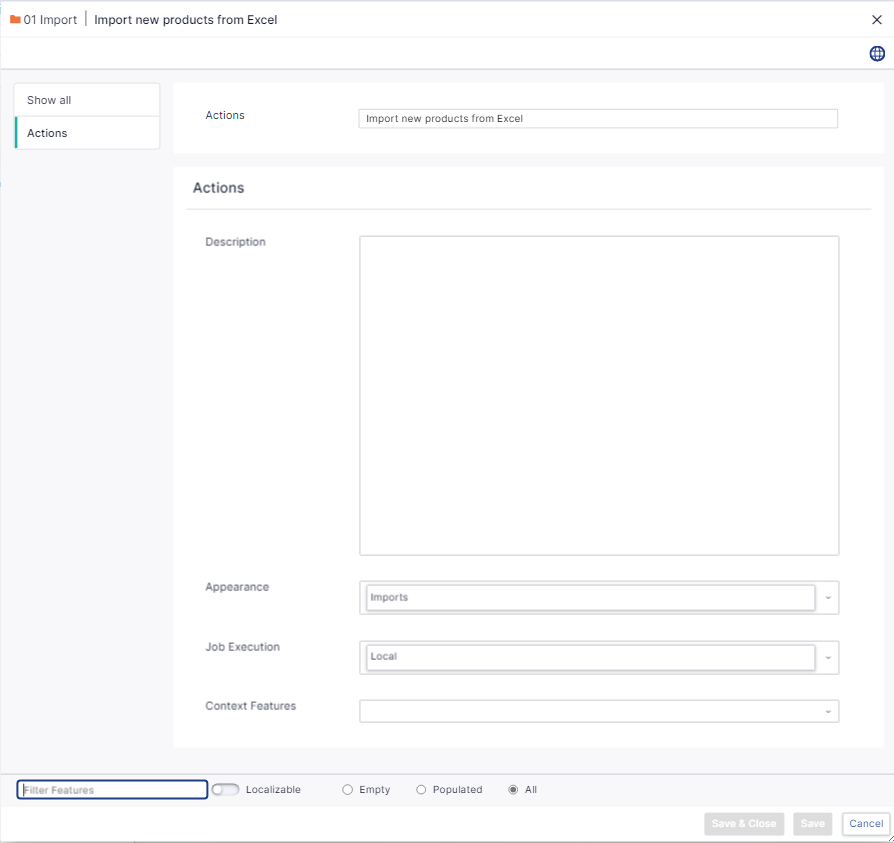
Task: Click the Cancel button
Action: 866,824
